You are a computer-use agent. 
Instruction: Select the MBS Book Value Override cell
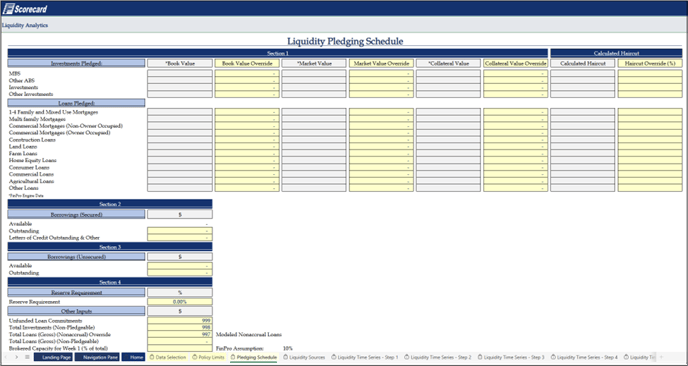pyautogui.click(x=247, y=74)
